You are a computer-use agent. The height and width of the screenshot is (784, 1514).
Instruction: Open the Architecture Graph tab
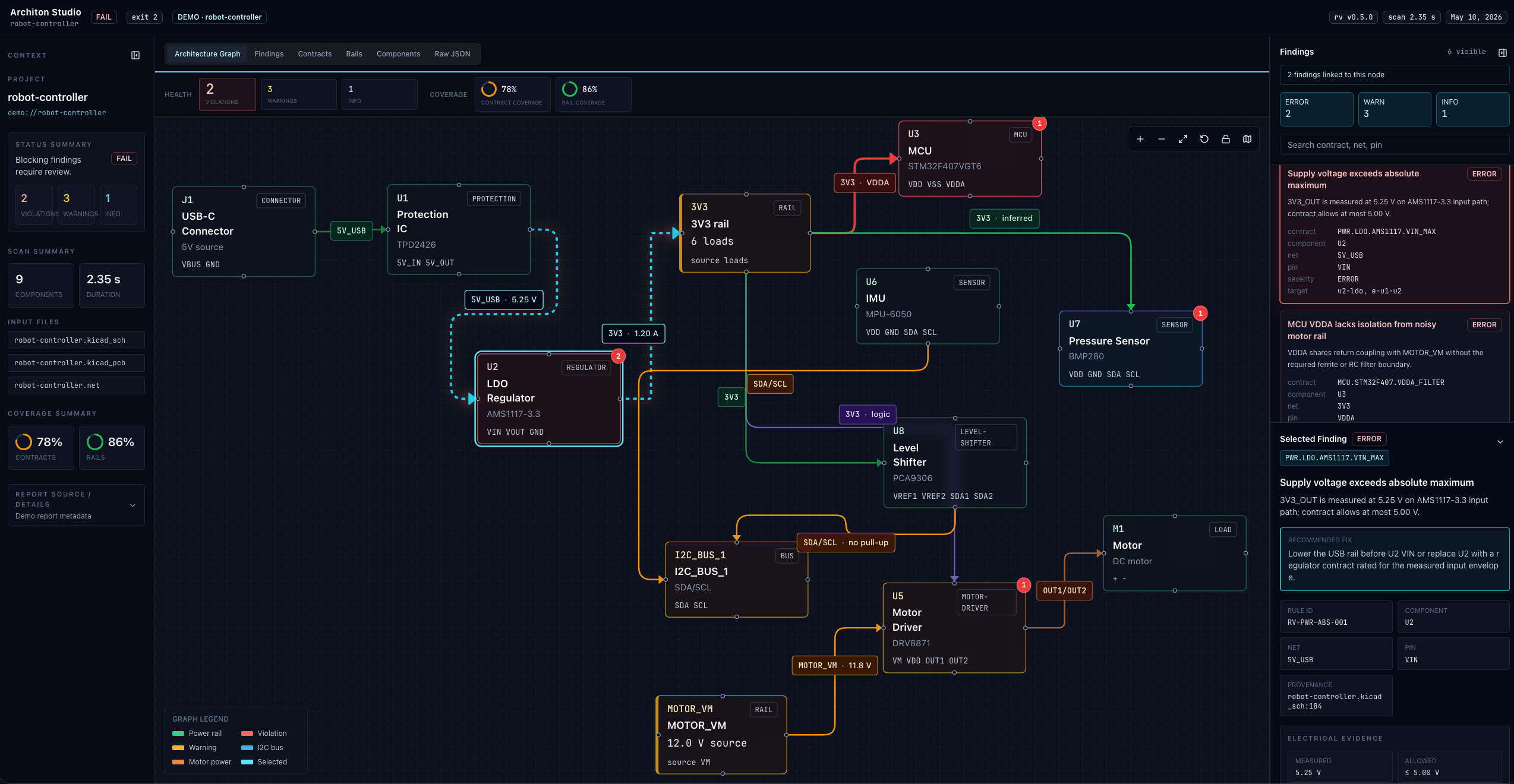(x=207, y=54)
